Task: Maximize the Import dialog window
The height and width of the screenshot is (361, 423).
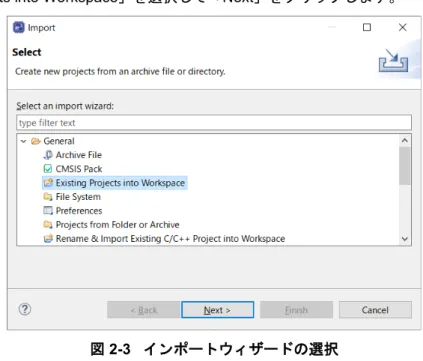Action: 367,27
